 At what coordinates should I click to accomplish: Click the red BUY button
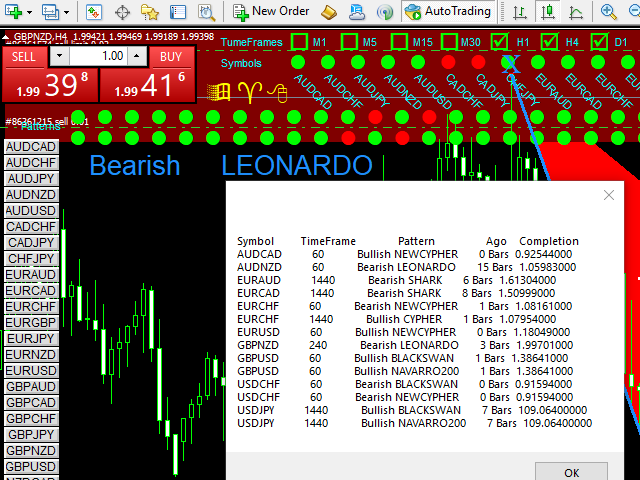(x=148, y=74)
